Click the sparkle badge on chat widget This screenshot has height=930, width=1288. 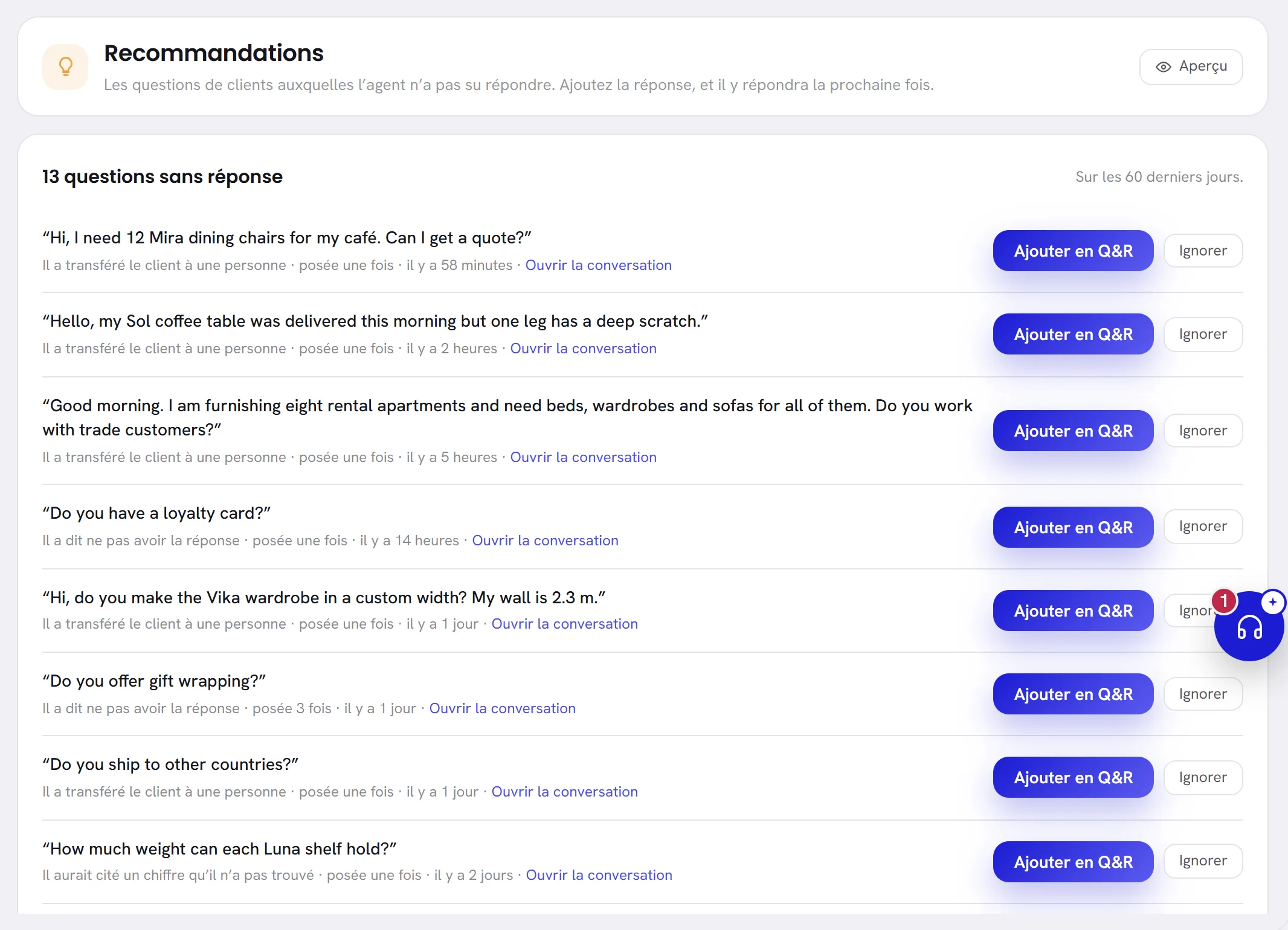1273,602
